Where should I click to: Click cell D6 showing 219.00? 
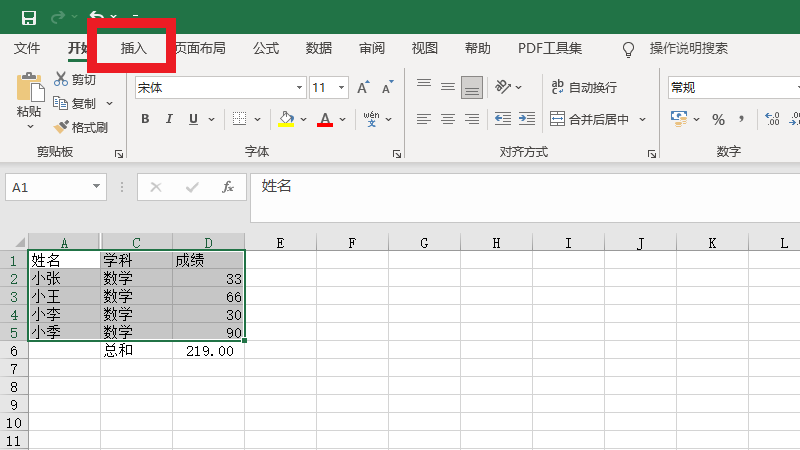208,351
